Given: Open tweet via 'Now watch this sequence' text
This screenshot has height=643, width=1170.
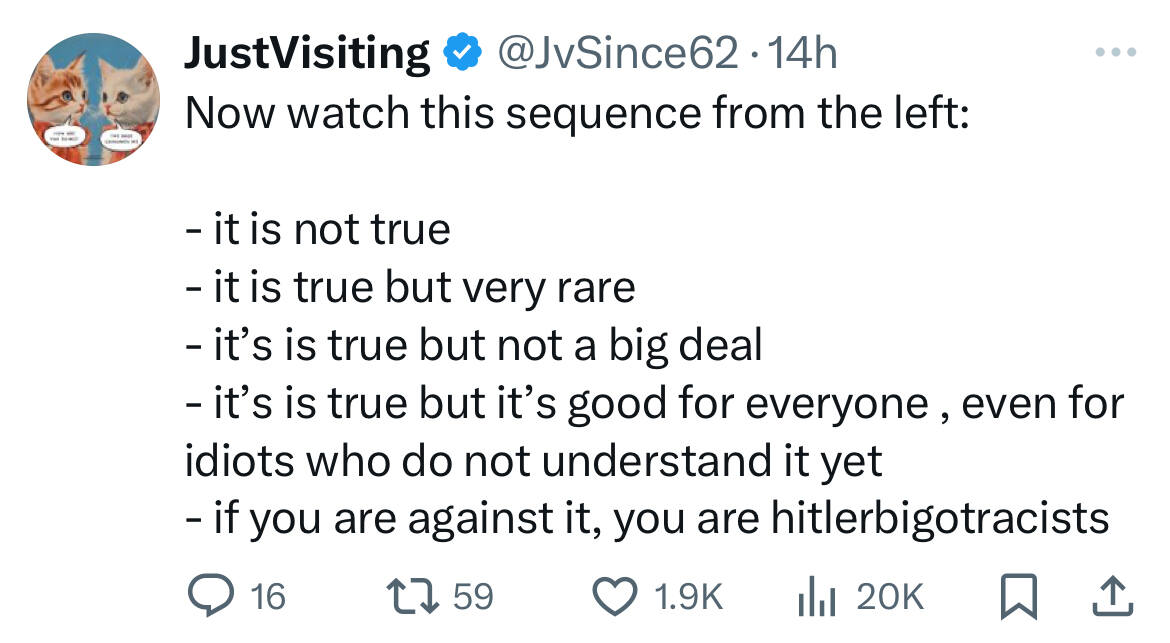Looking at the screenshot, I should pyautogui.click(x=577, y=113).
